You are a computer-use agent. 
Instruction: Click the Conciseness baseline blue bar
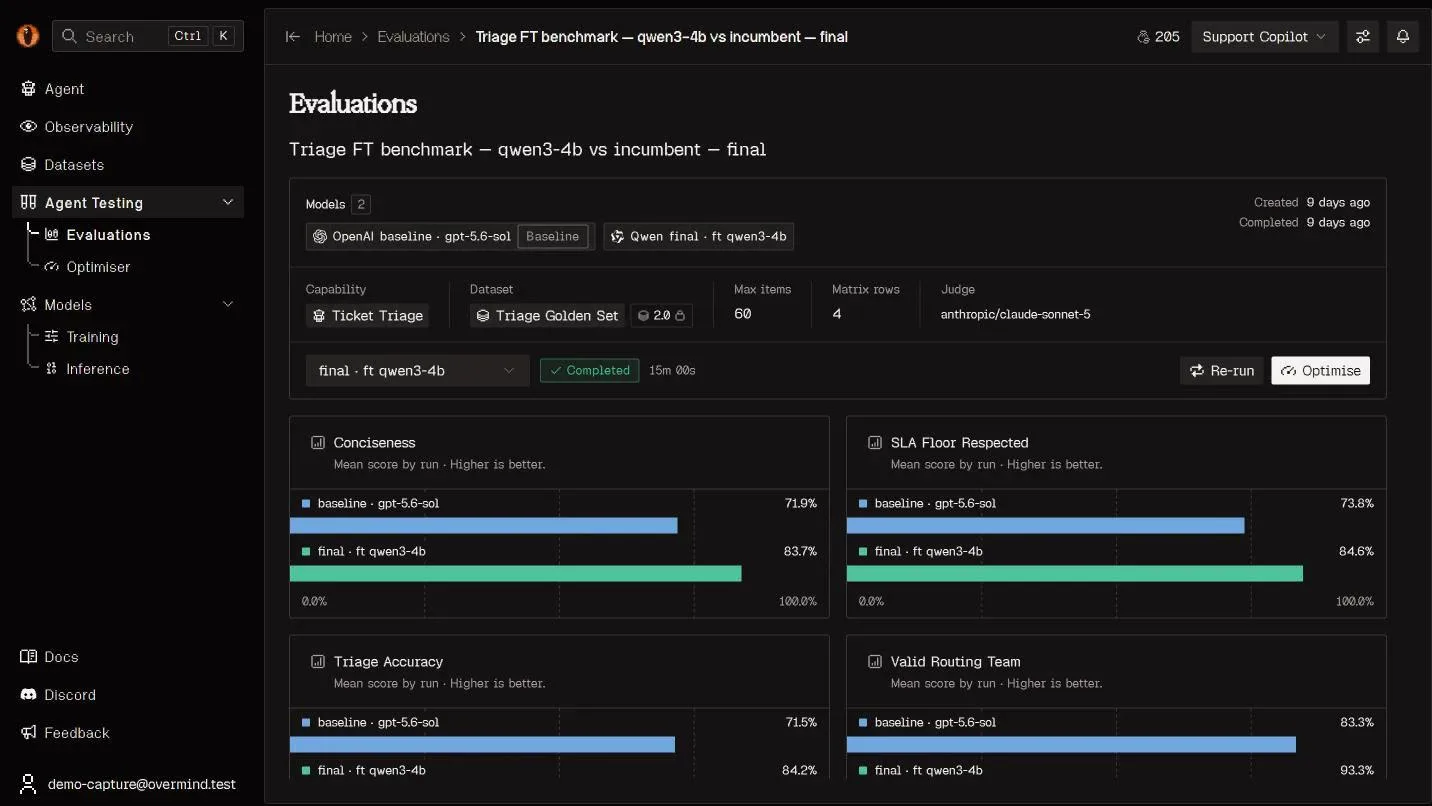tap(484, 526)
